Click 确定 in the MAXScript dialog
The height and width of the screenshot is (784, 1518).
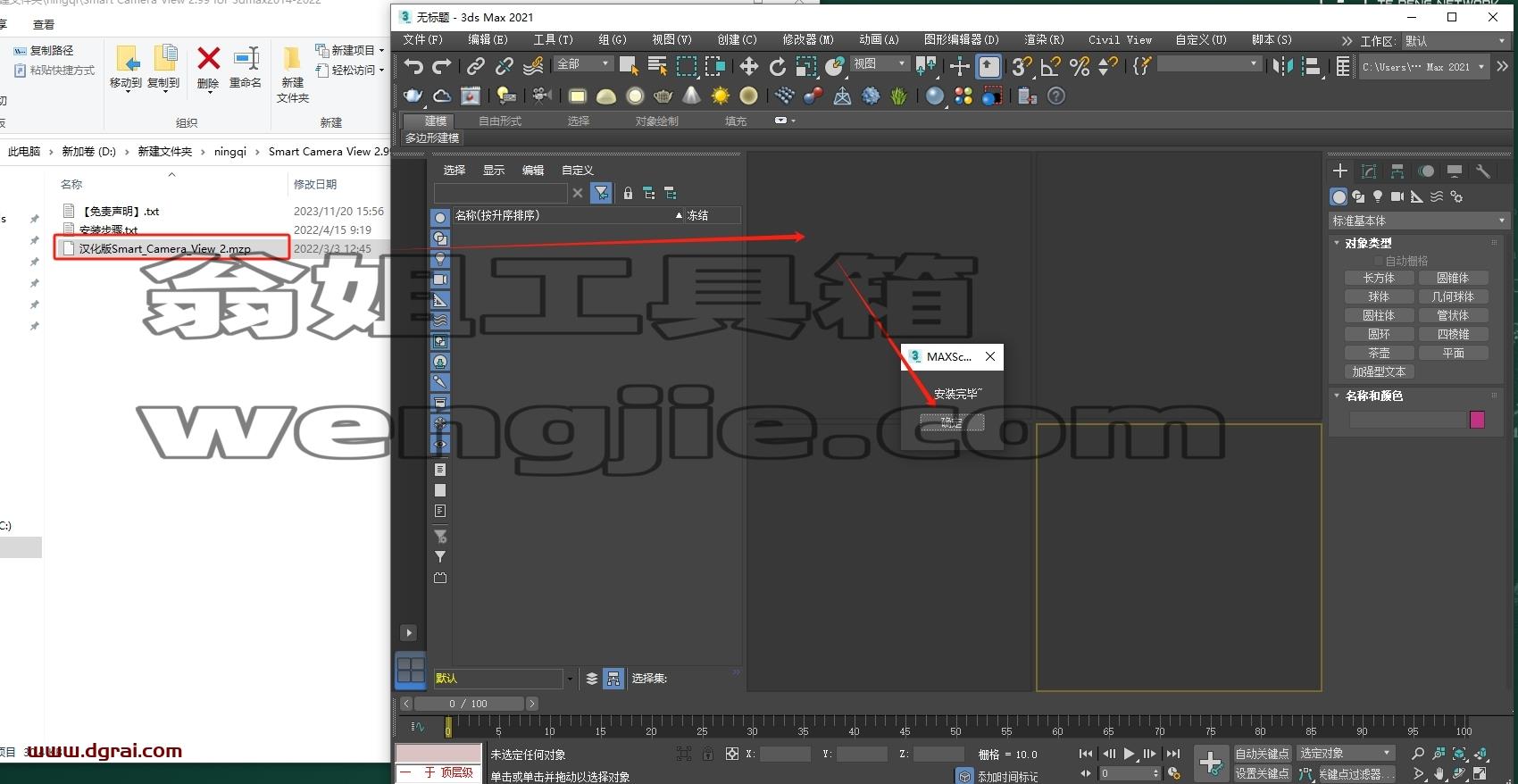click(x=952, y=422)
